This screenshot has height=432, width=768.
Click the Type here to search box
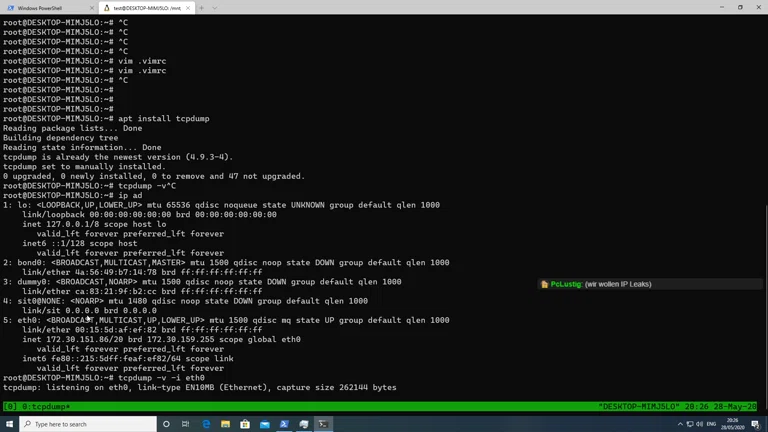88,424
